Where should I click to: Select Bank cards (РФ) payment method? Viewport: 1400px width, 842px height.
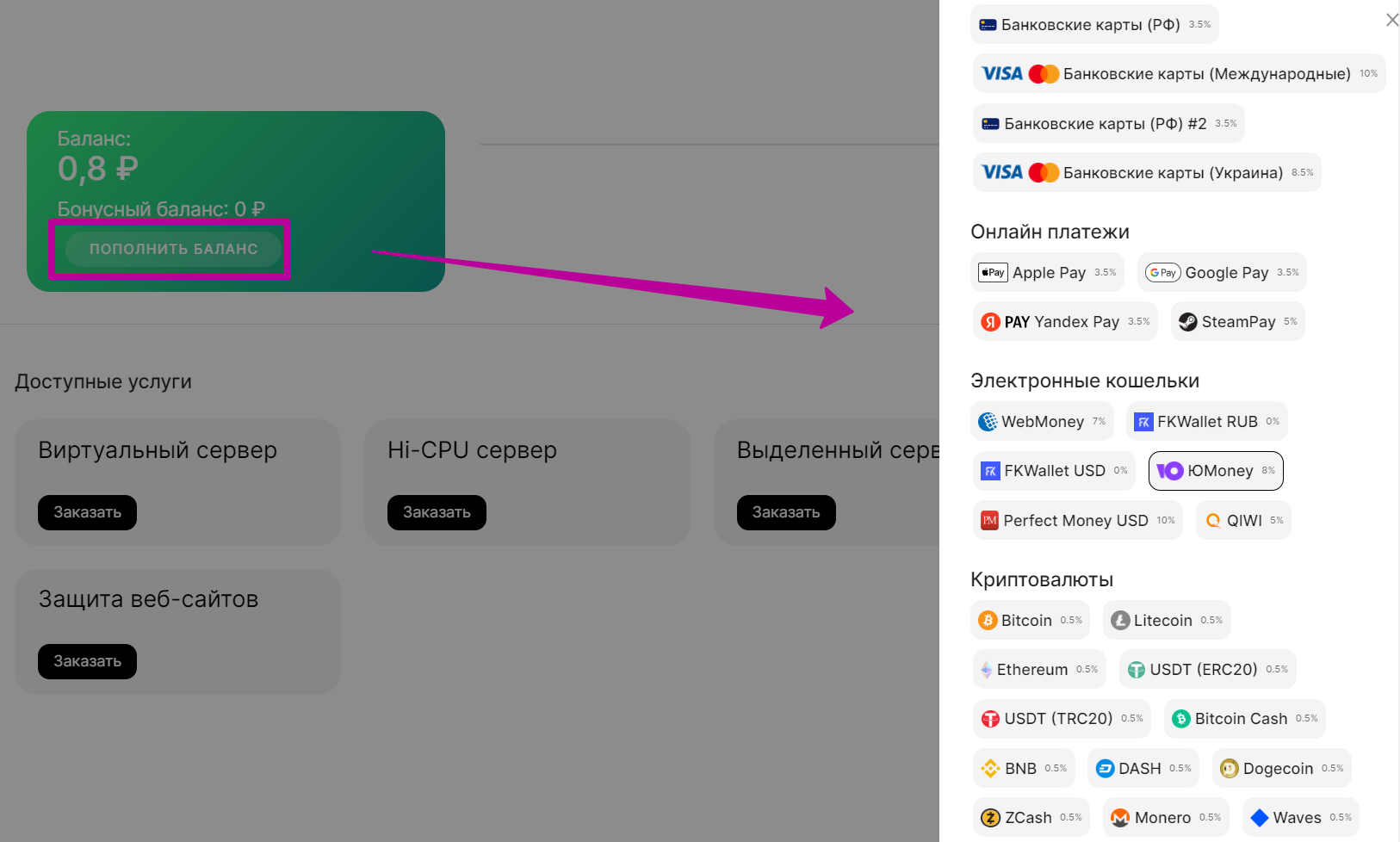click(1094, 24)
